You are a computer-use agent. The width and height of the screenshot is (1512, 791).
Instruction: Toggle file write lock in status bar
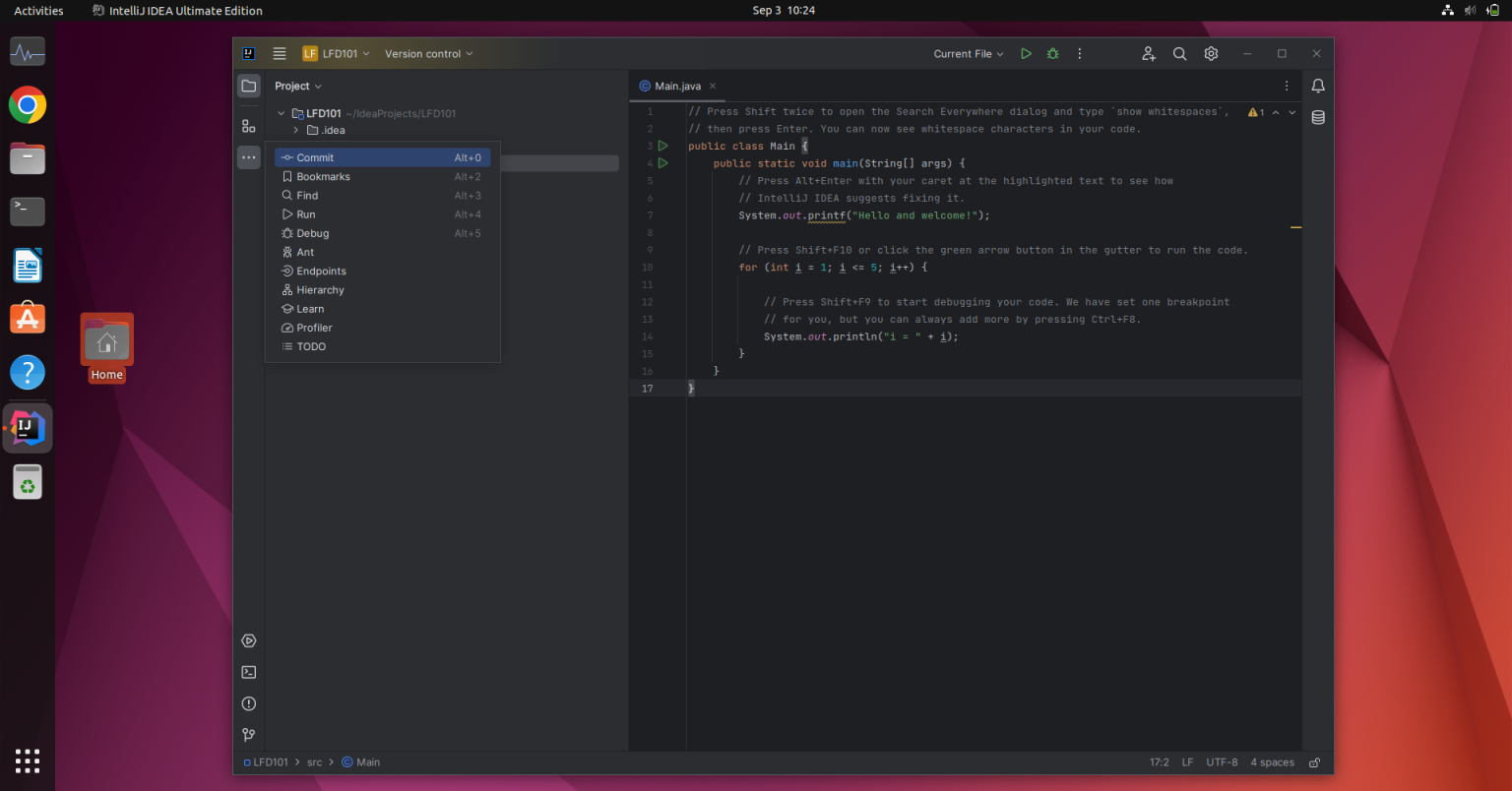pos(1314,761)
